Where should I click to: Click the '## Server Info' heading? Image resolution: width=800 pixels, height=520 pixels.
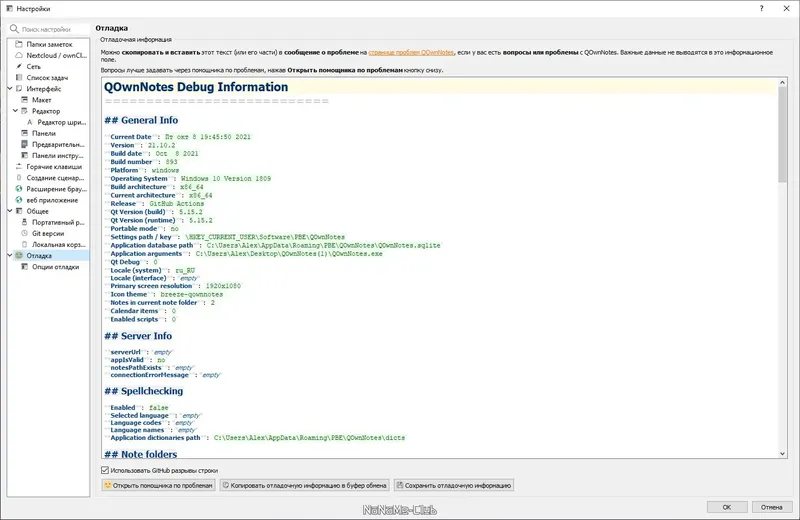click(x=138, y=336)
